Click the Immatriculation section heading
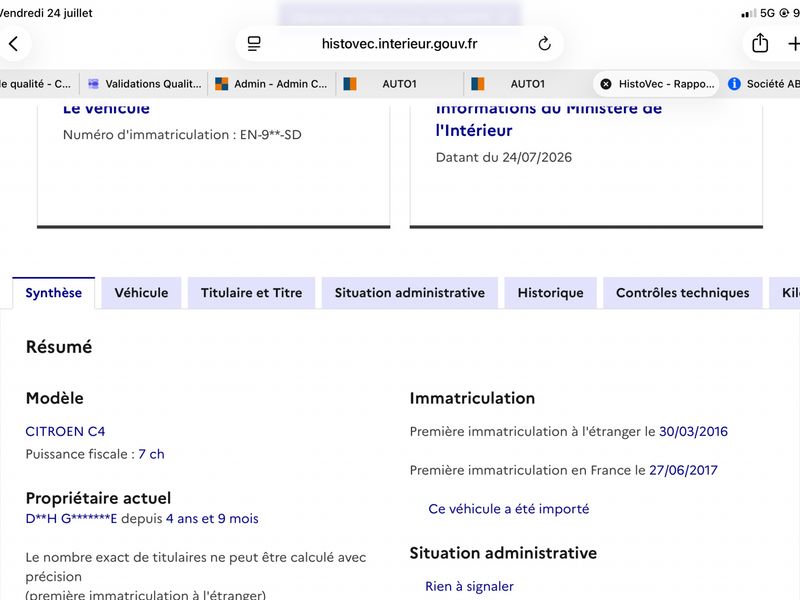Image resolution: width=800 pixels, height=600 pixels. (x=472, y=398)
